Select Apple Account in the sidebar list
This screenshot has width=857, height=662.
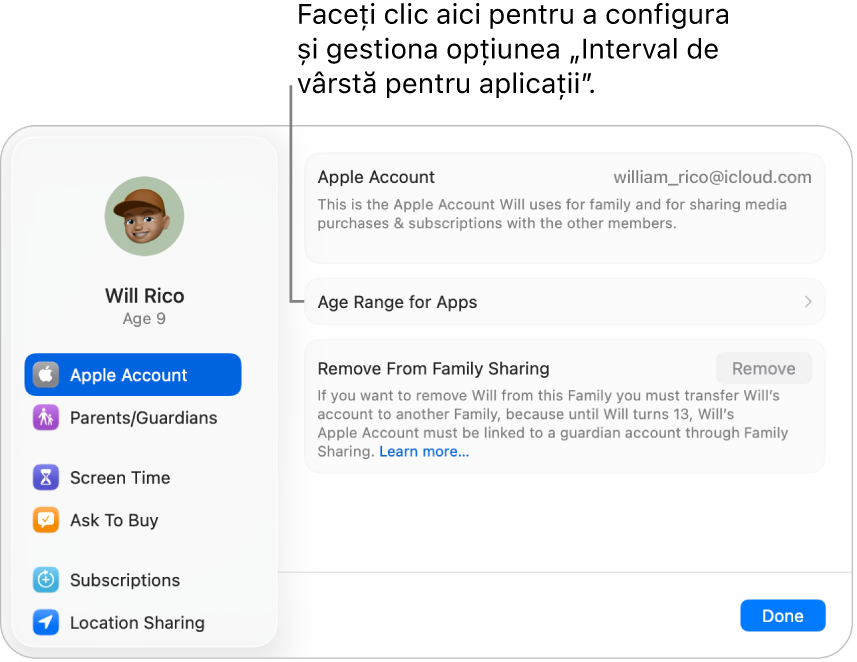pos(128,374)
